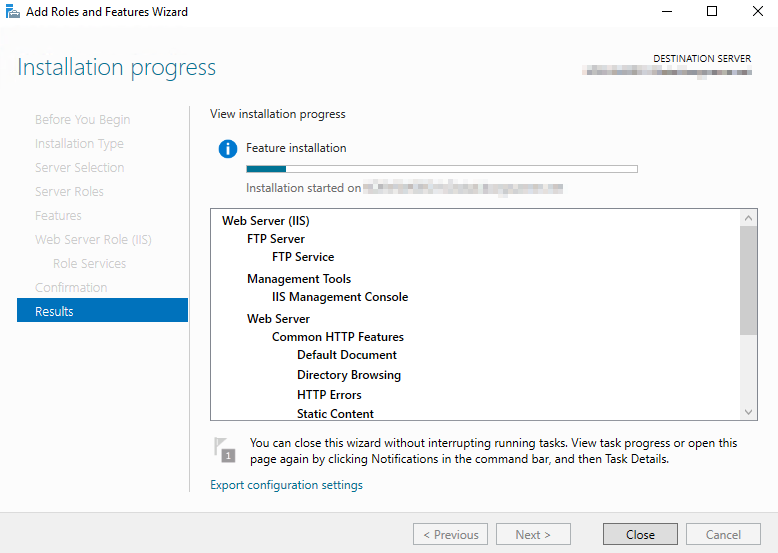This screenshot has width=778, height=553.
Task: Click the Directory Browsing entry
Action: 349,375
